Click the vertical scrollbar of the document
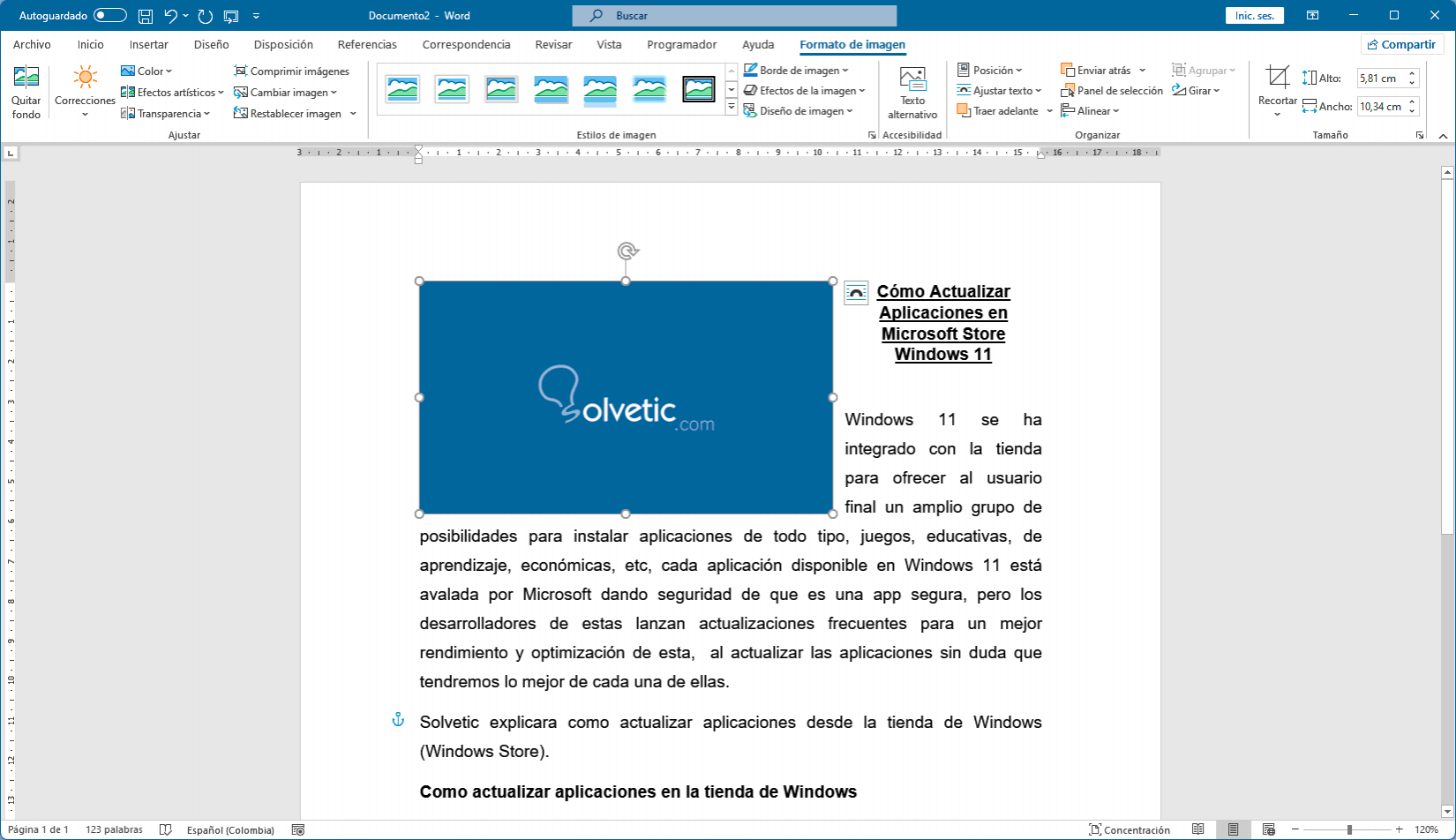Image resolution: width=1456 pixels, height=840 pixels. tap(1447, 491)
